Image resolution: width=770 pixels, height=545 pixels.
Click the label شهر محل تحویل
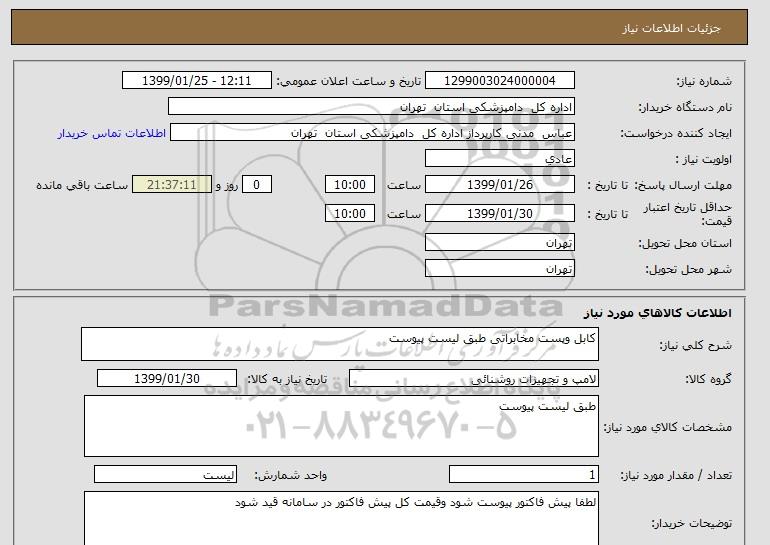pos(688,269)
